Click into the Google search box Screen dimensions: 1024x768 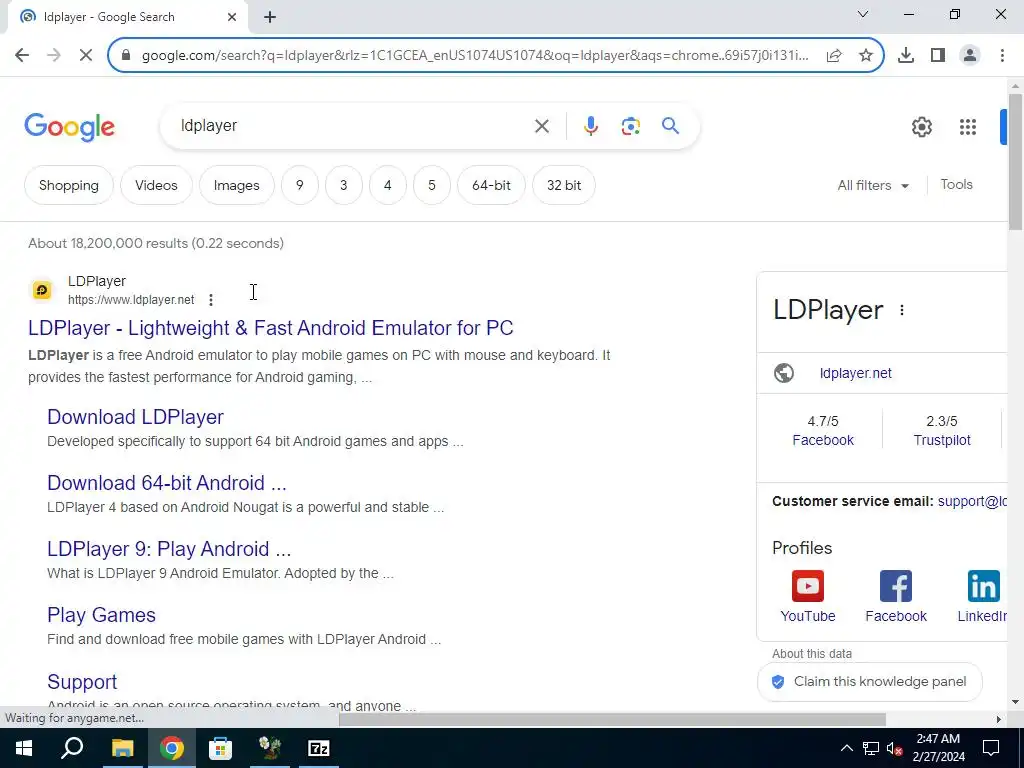click(x=353, y=126)
